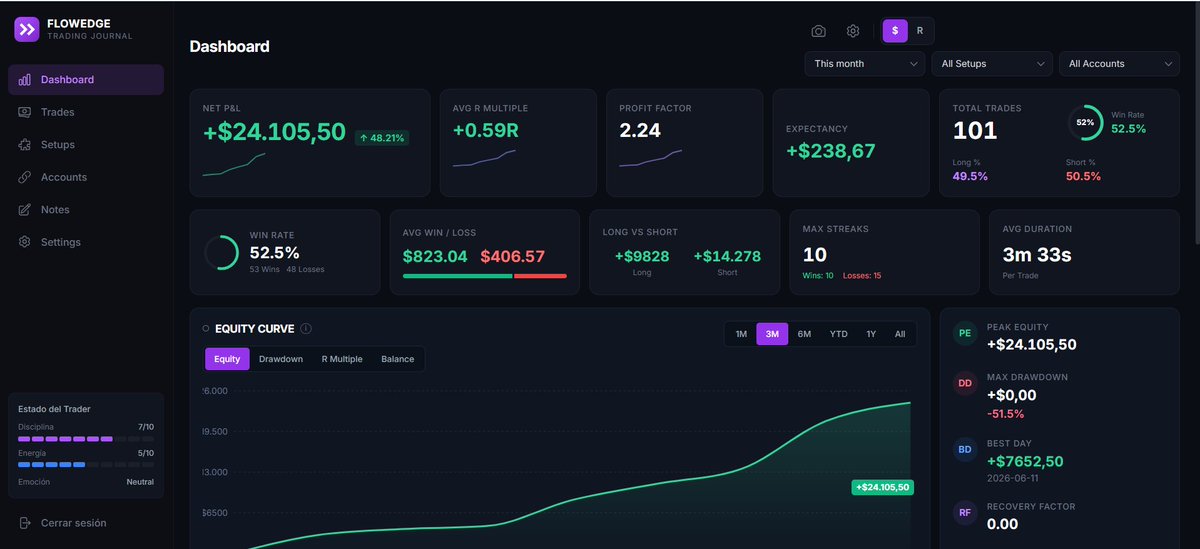This screenshot has height=549, width=1200.
Task: Click the Disciplina progress bar
Action: 86,439
